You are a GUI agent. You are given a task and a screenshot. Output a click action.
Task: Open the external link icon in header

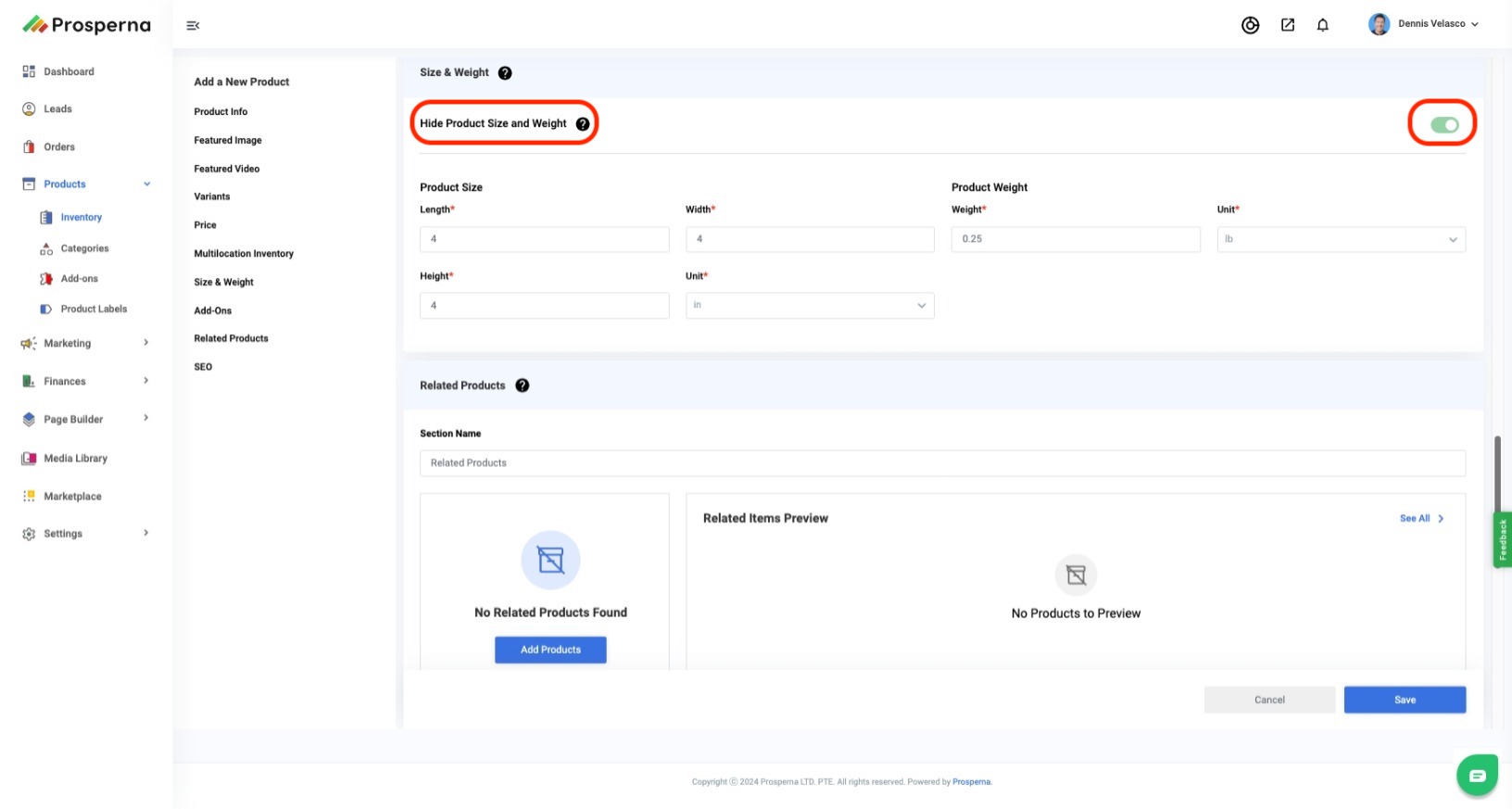pyautogui.click(x=1287, y=25)
